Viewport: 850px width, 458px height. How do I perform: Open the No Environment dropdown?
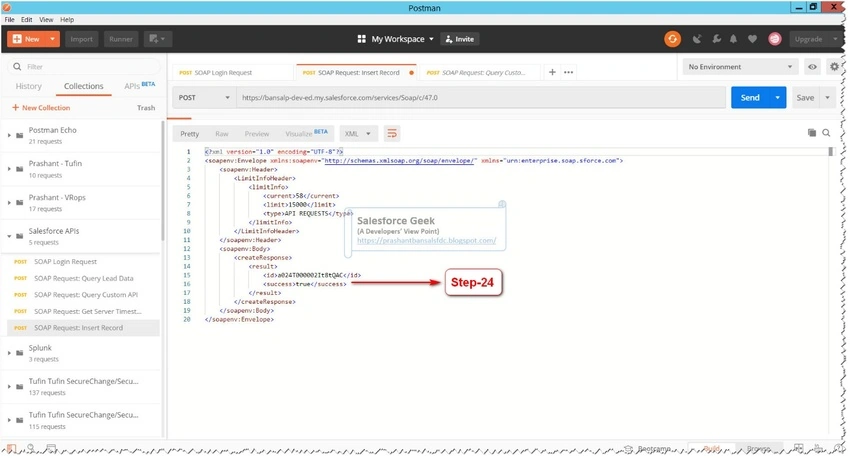tap(740, 67)
